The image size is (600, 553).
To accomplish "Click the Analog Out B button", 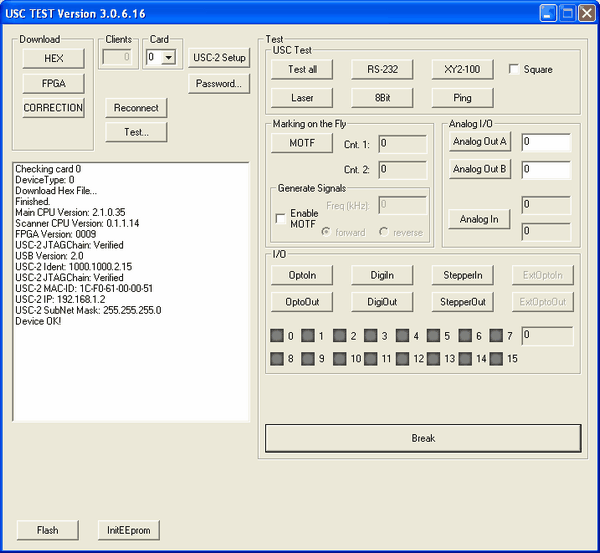I will tap(479, 169).
